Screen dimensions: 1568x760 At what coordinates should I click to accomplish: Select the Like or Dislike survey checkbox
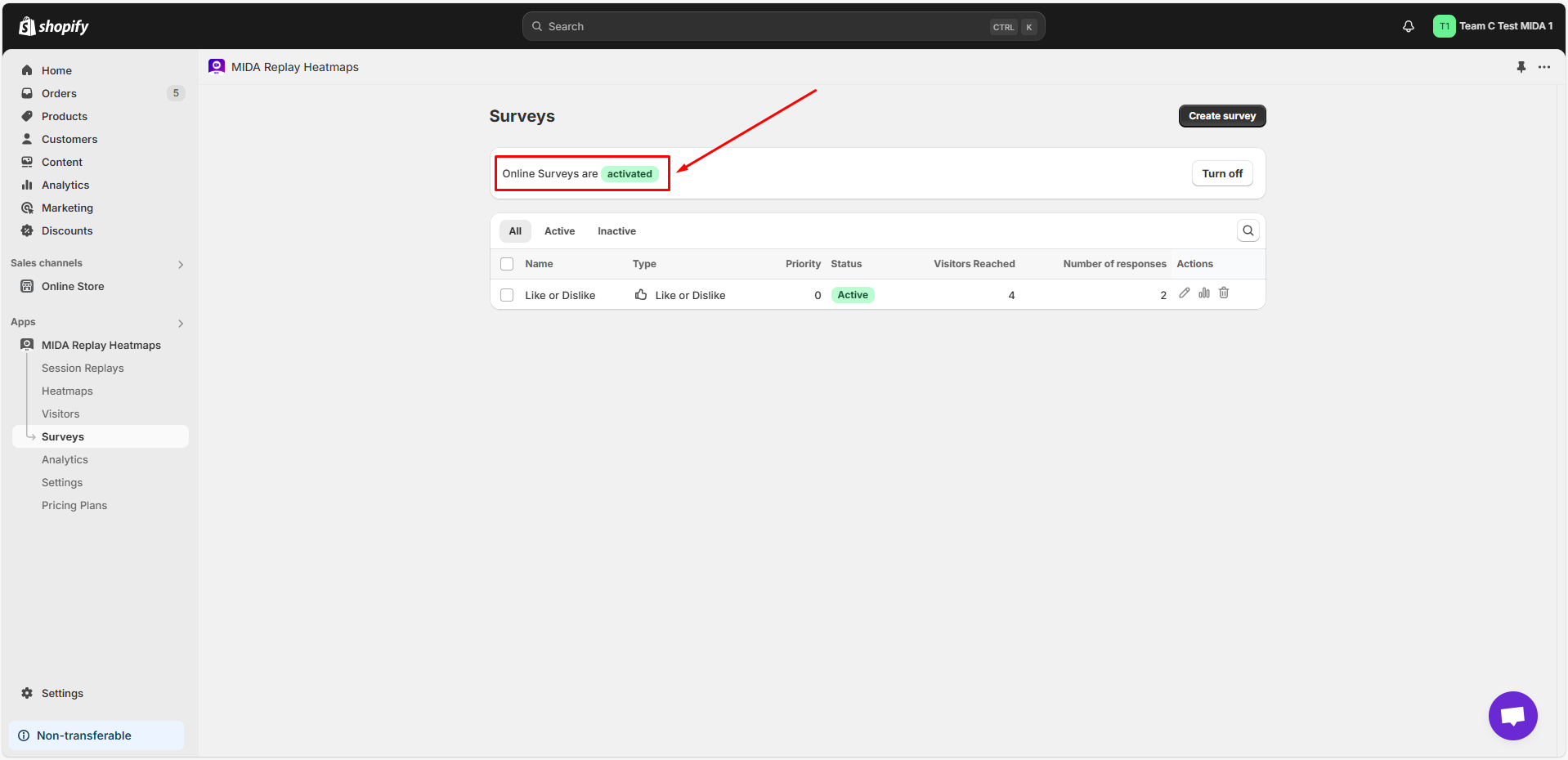(507, 295)
